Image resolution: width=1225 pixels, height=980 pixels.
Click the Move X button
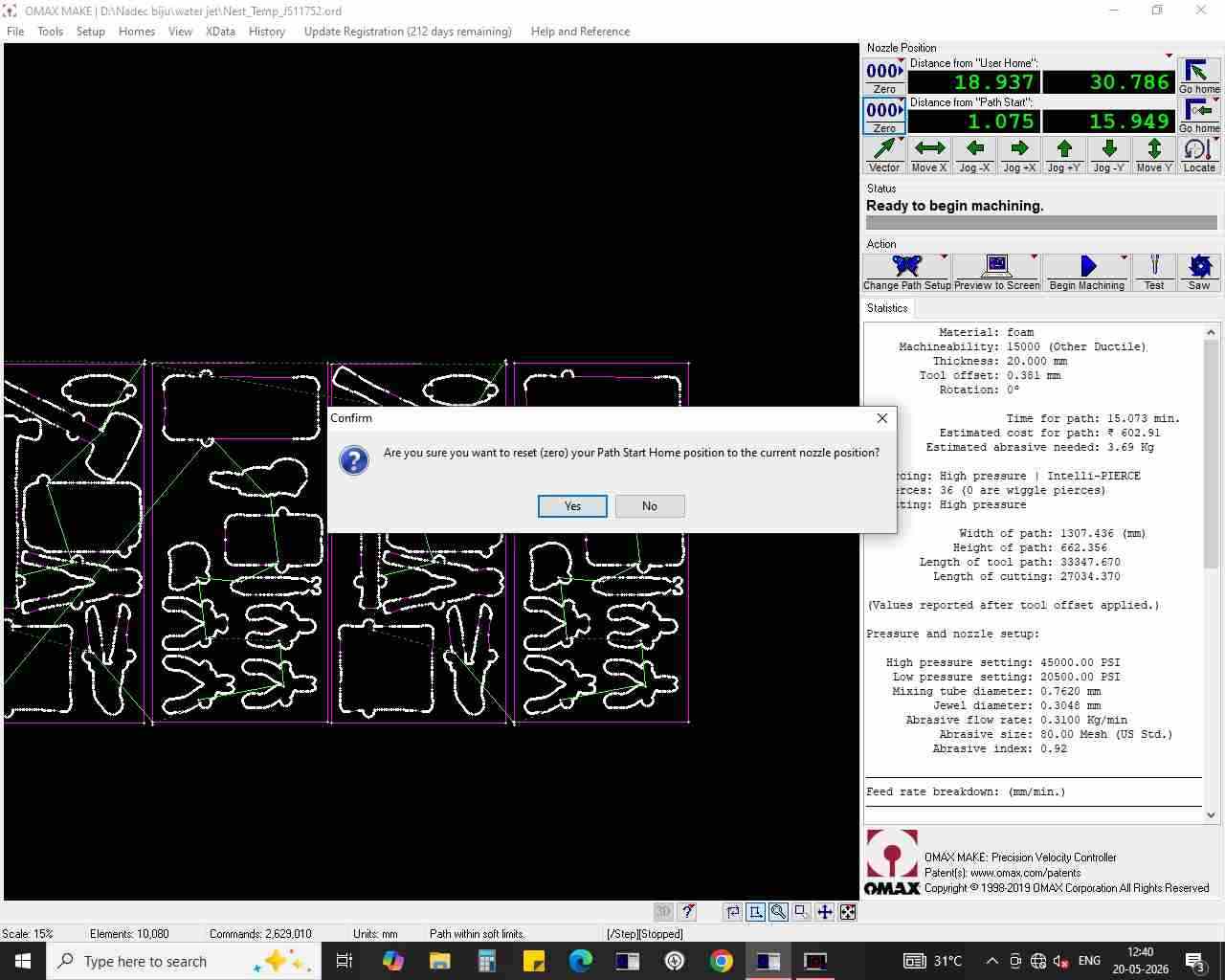point(929,155)
